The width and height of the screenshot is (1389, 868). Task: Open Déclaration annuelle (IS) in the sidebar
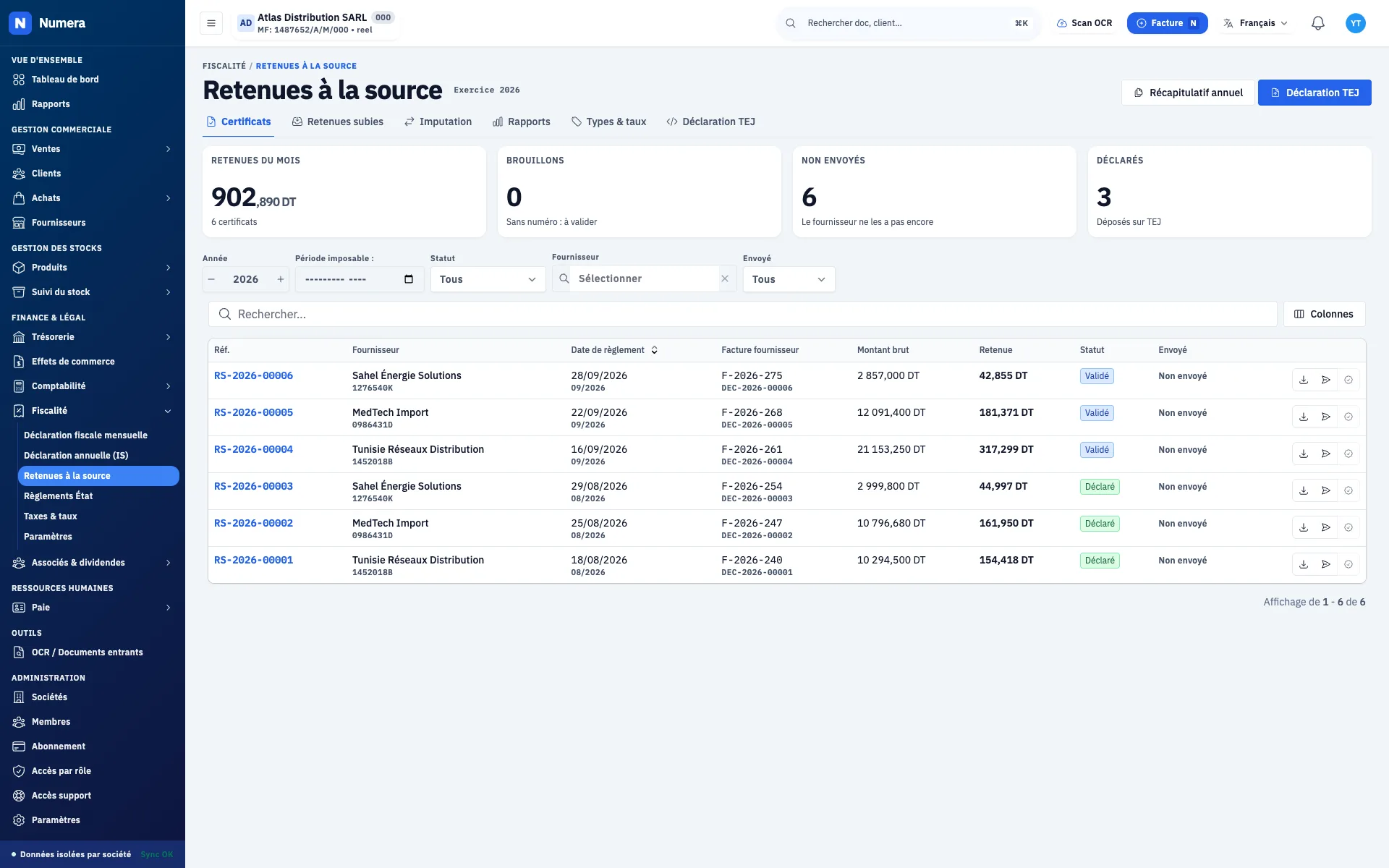(x=98, y=456)
